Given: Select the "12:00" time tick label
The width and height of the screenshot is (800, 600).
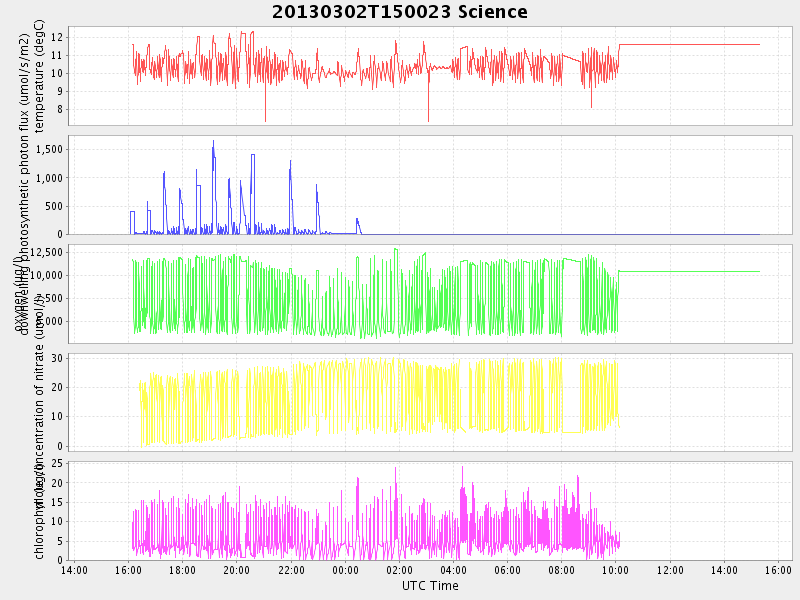Looking at the screenshot, I should pyautogui.click(x=670, y=570).
